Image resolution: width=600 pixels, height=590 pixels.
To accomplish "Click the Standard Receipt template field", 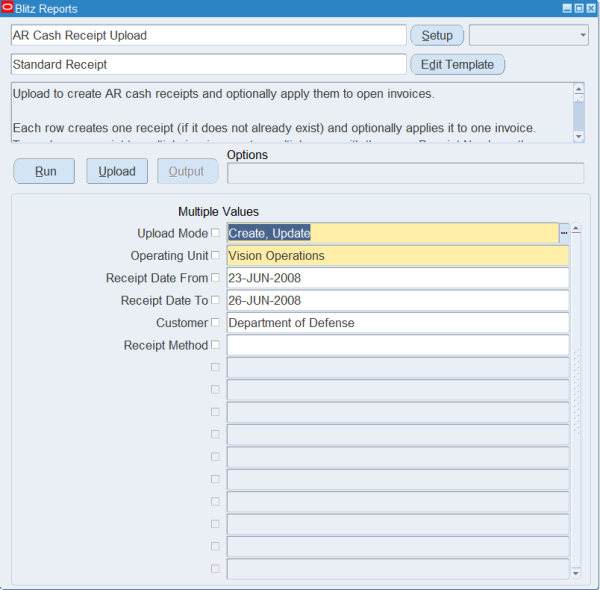I will (209, 64).
